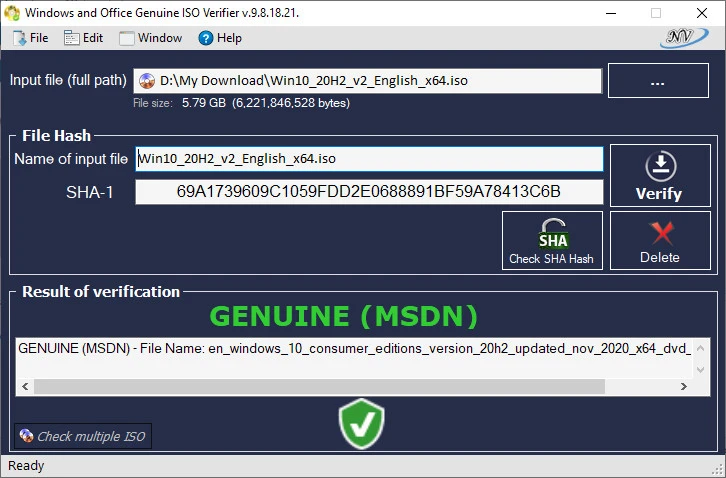Click the resize grip in status bar
The image size is (726, 478).
click(x=718, y=470)
